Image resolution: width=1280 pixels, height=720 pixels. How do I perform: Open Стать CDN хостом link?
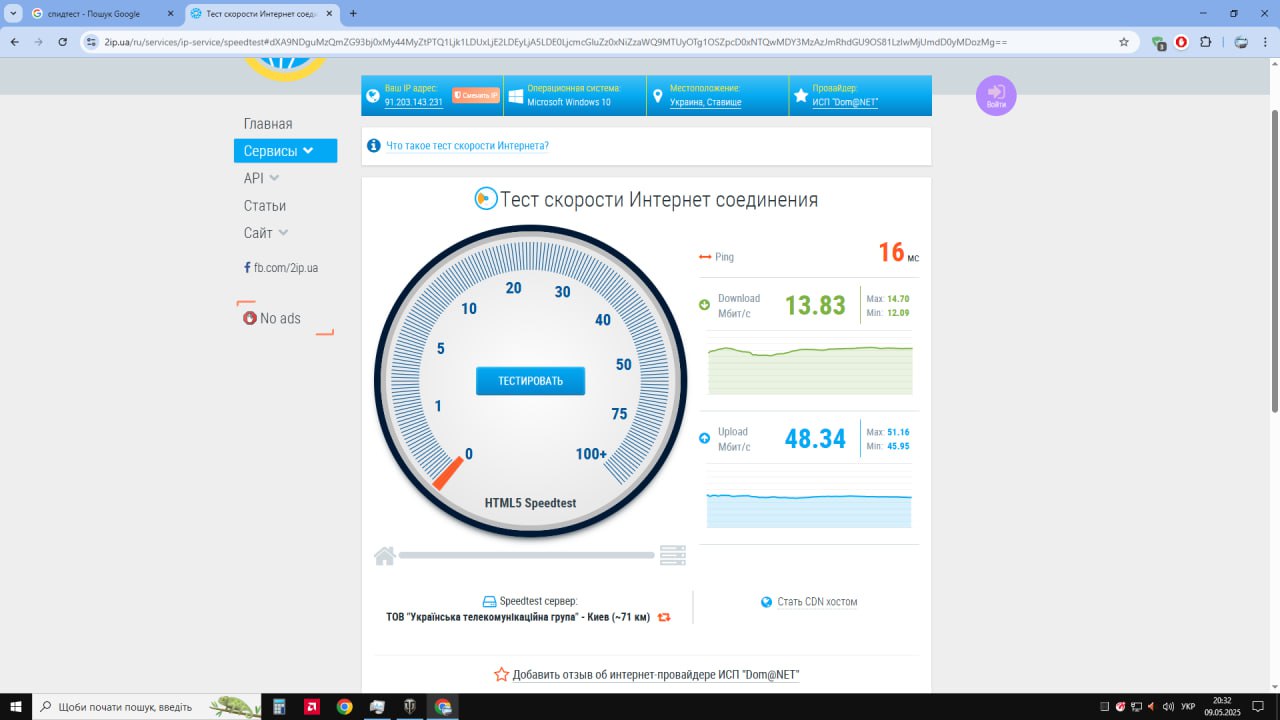click(817, 602)
